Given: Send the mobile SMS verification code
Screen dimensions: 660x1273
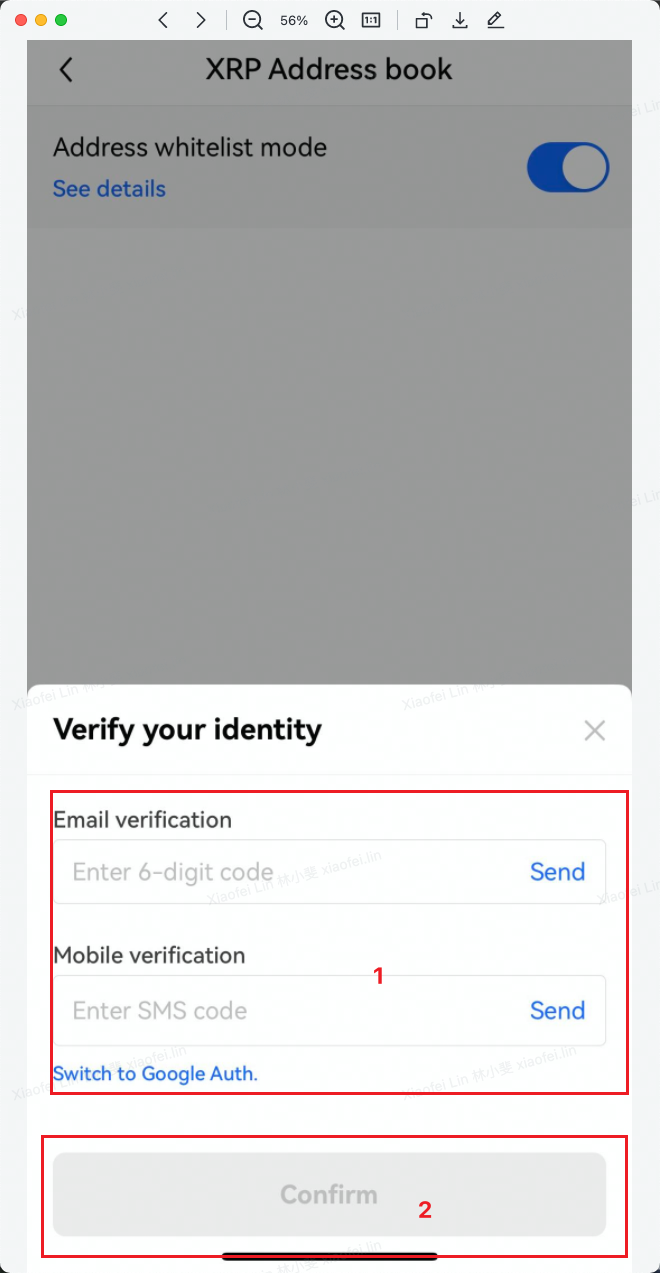Looking at the screenshot, I should tap(557, 1010).
